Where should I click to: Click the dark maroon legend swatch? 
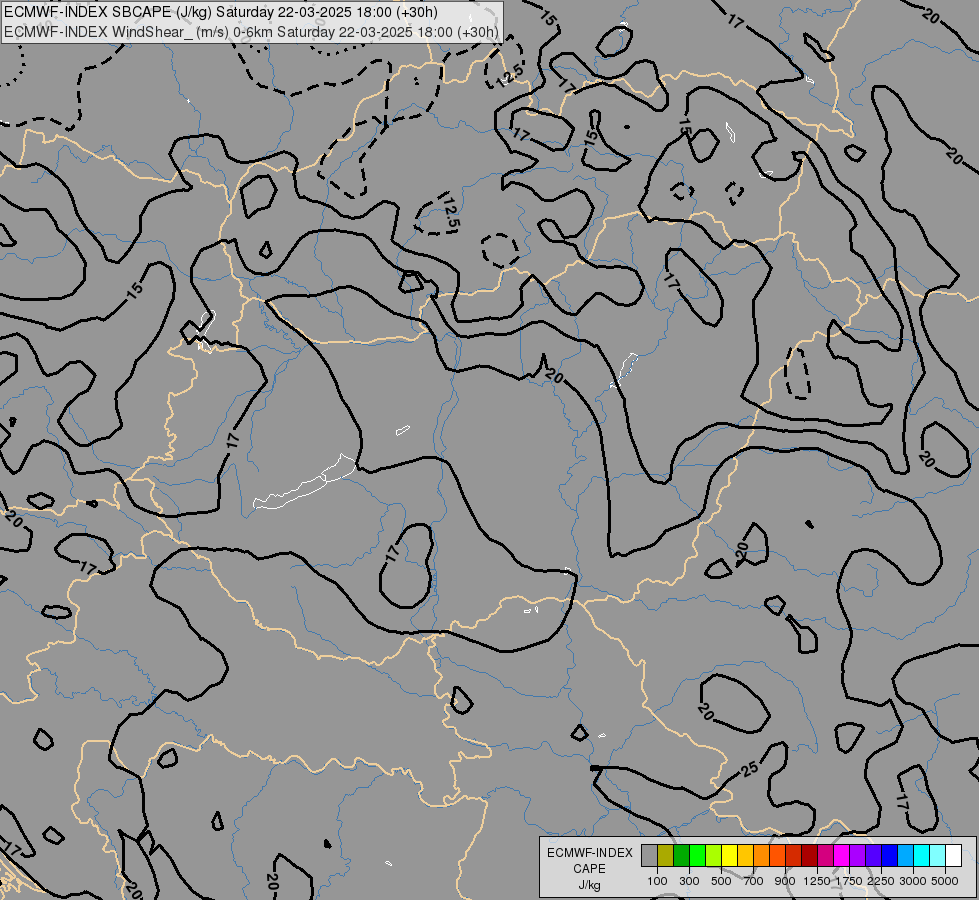809,856
